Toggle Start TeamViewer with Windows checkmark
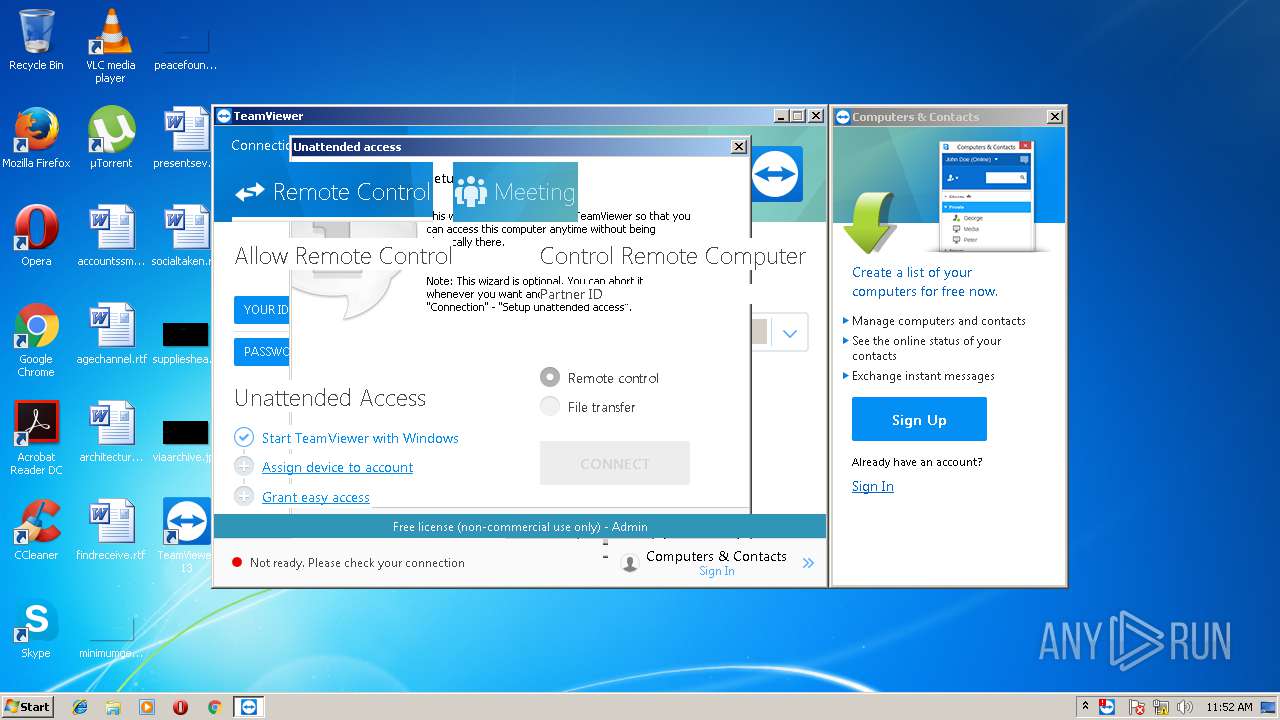This screenshot has width=1280, height=720. pyautogui.click(x=244, y=438)
